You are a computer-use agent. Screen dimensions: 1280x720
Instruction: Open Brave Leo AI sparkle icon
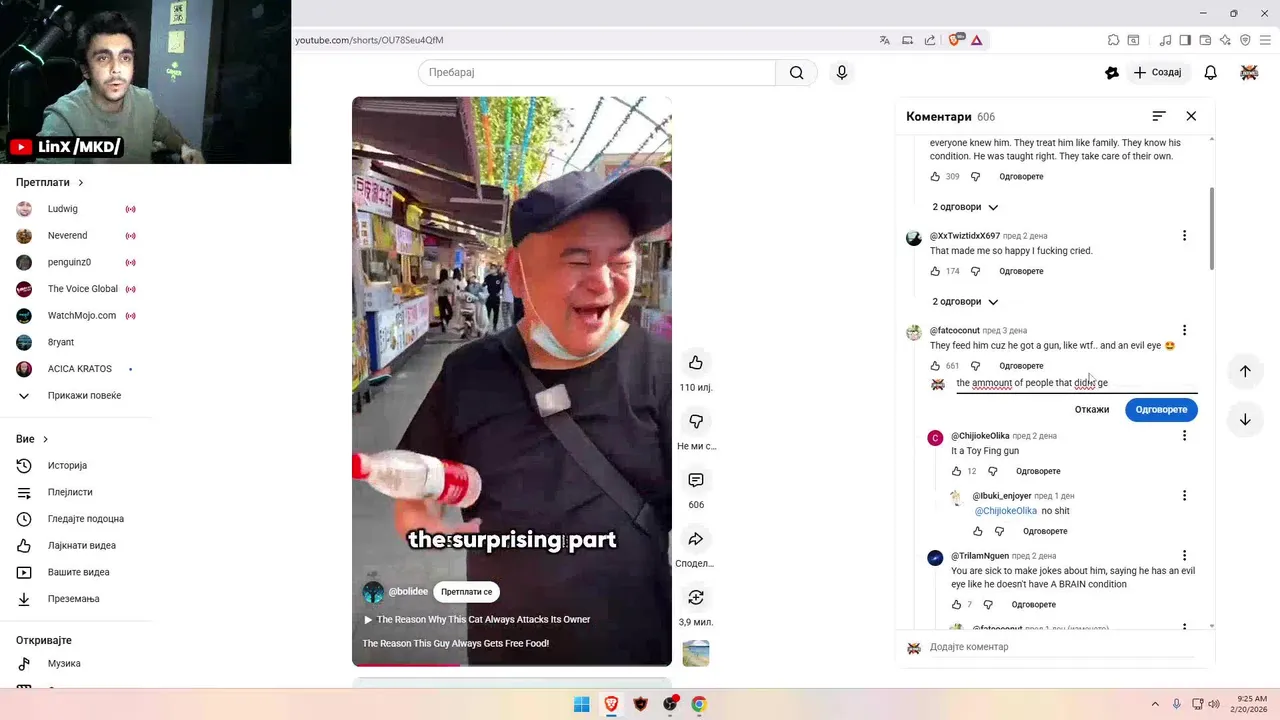(x=1225, y=40)
